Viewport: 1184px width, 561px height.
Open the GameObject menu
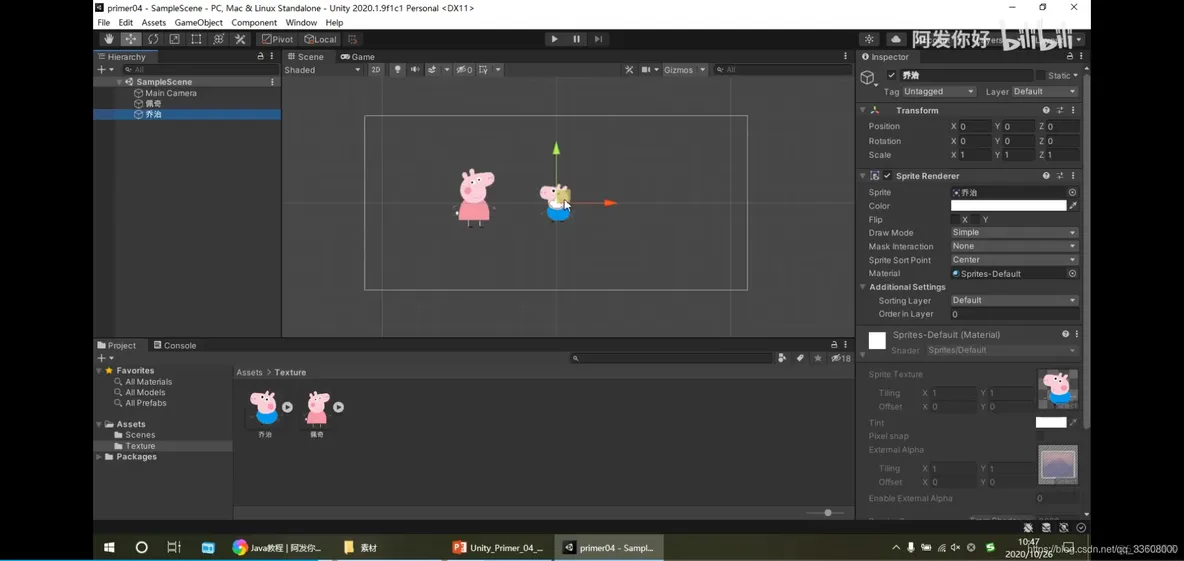pos(199,23)
